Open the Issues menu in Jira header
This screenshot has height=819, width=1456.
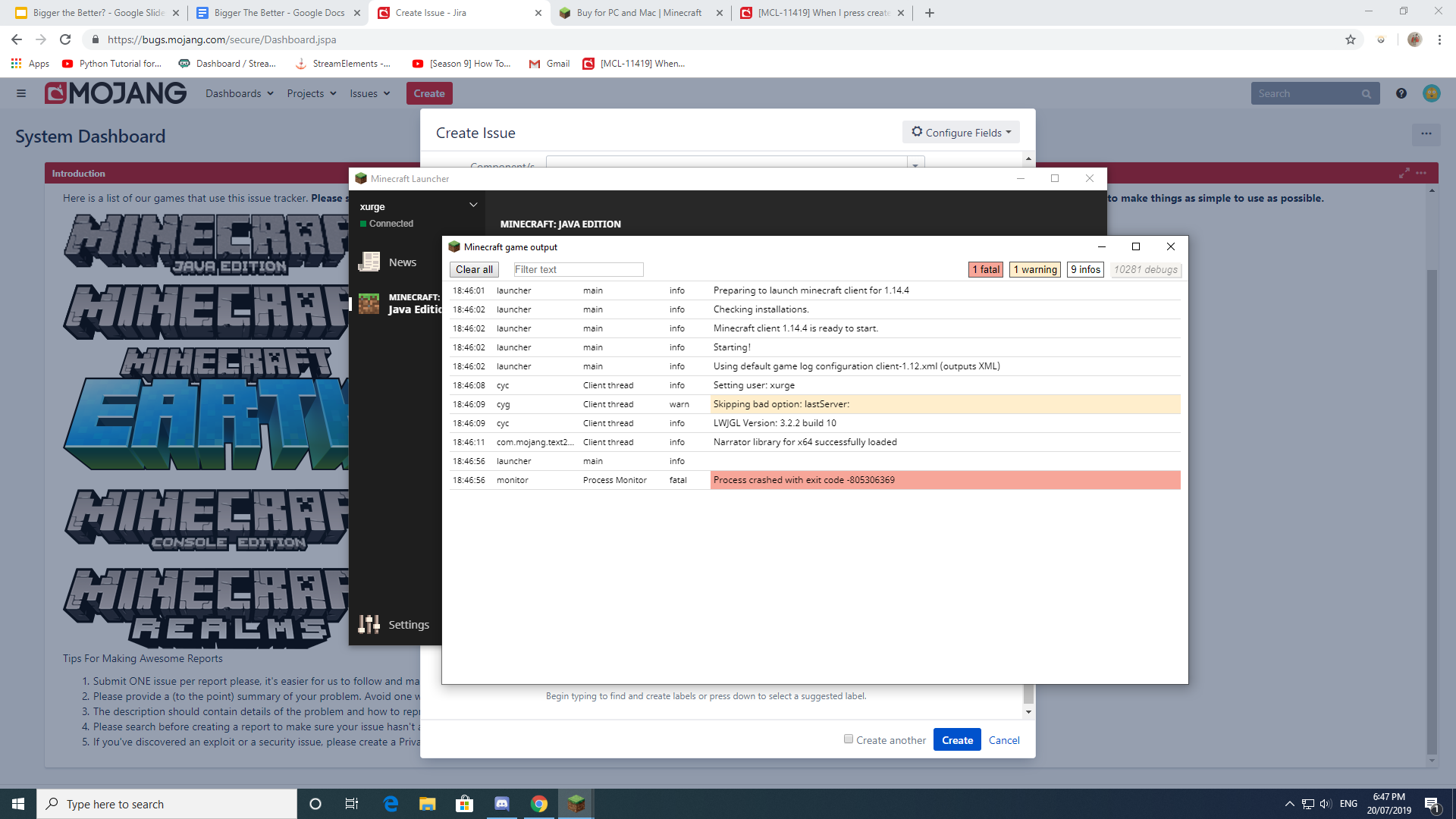[369, 93]
